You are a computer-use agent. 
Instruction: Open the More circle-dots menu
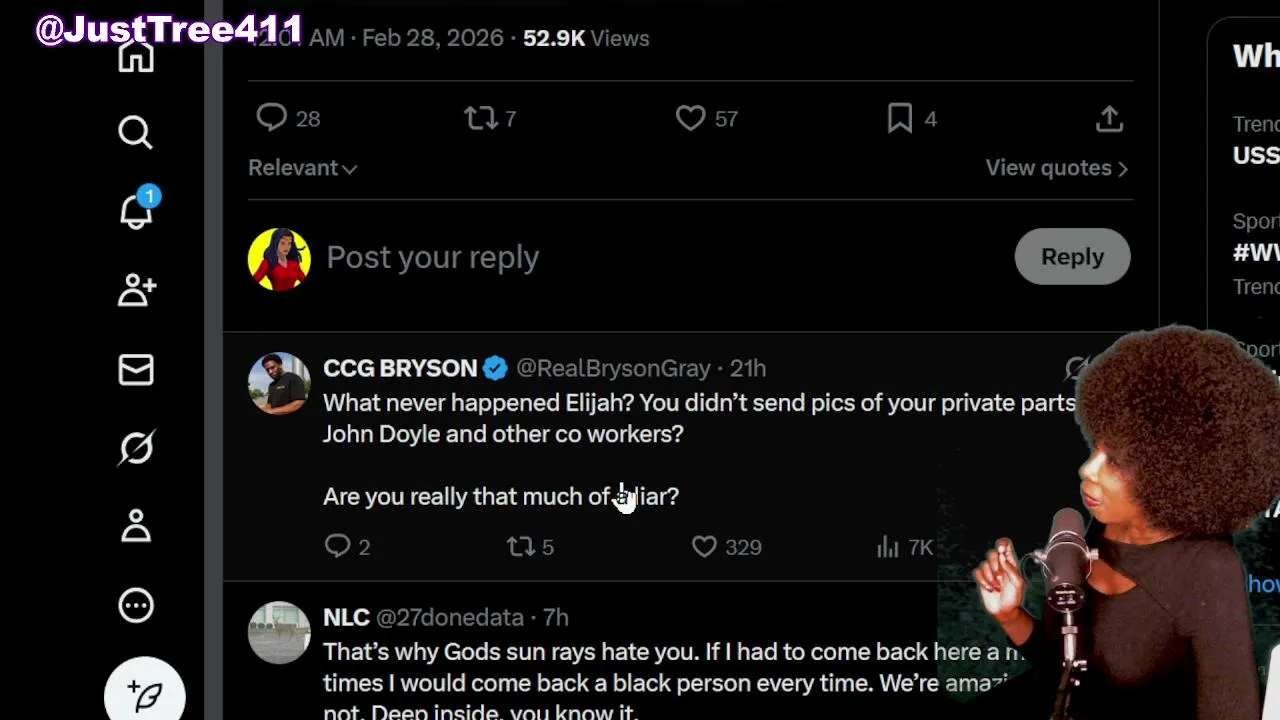coord(136,605)
